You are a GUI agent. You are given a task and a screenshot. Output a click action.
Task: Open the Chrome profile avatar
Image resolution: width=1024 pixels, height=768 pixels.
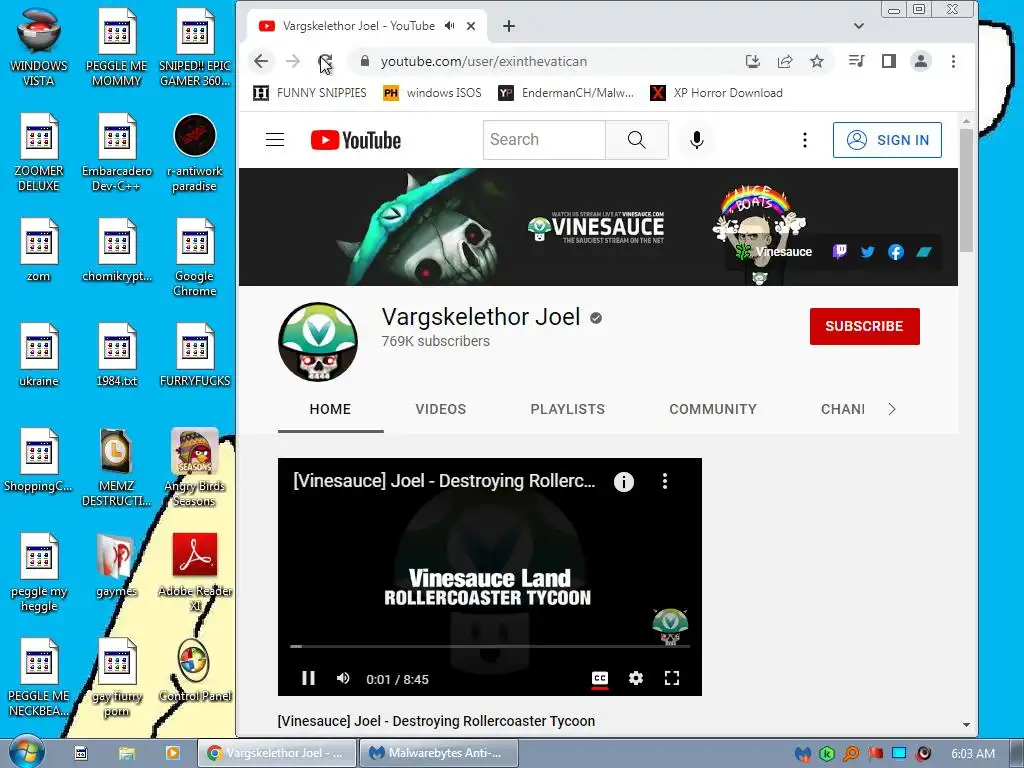tap(921, 61)
